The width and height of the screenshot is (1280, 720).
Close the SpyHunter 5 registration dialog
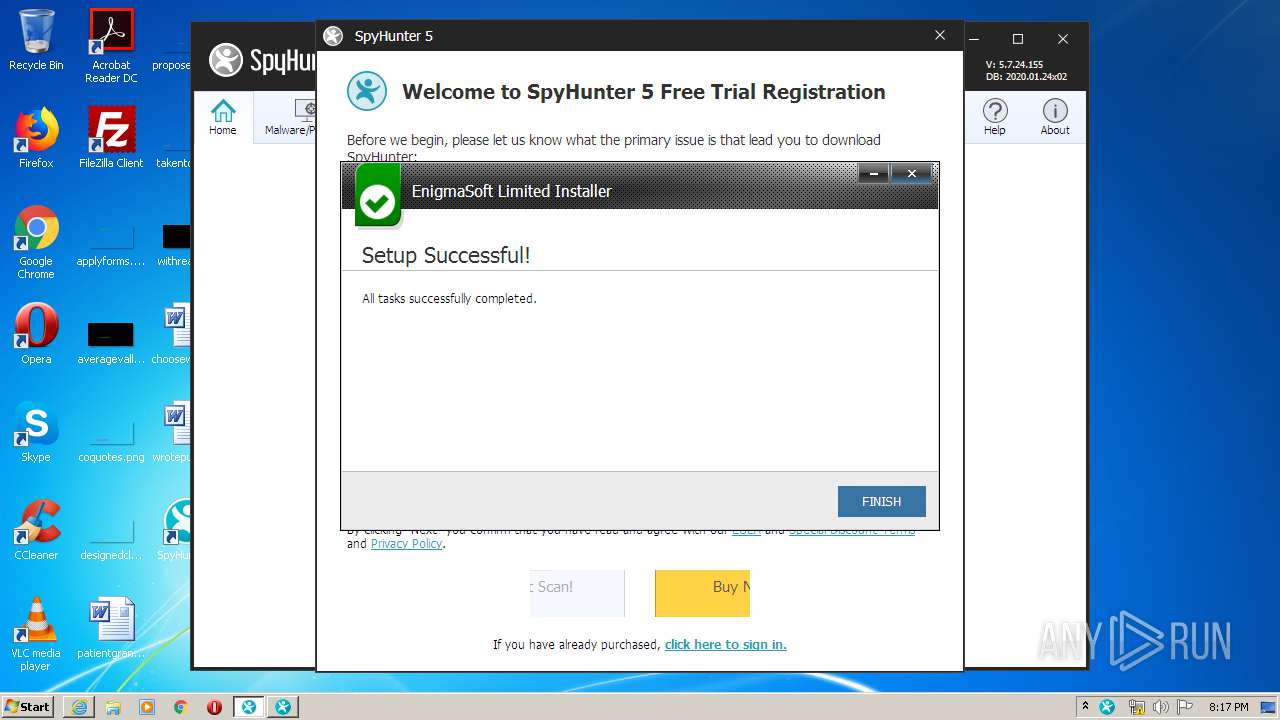940,35
